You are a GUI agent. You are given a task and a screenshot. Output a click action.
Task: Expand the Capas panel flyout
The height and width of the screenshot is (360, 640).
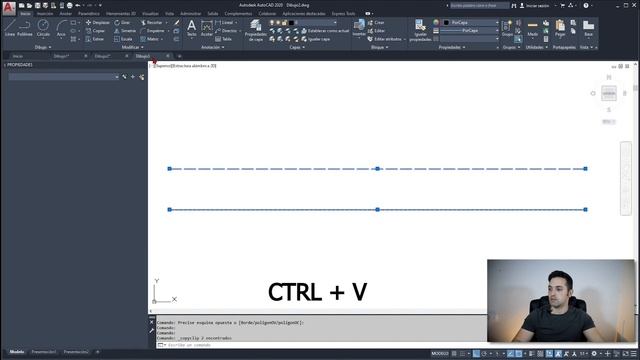pyautogui.click(x=297, y=47)
